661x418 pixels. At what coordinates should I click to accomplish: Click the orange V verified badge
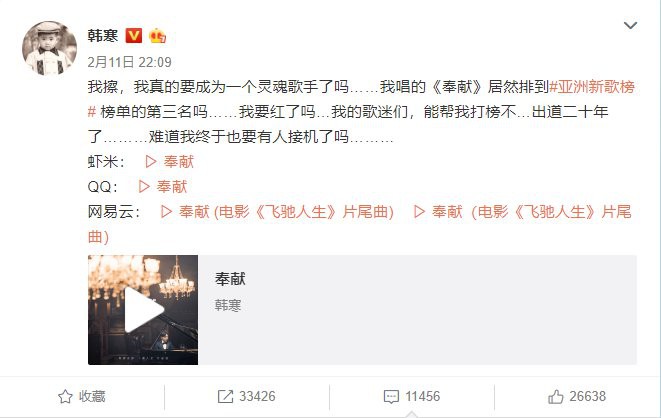point(134,35)
